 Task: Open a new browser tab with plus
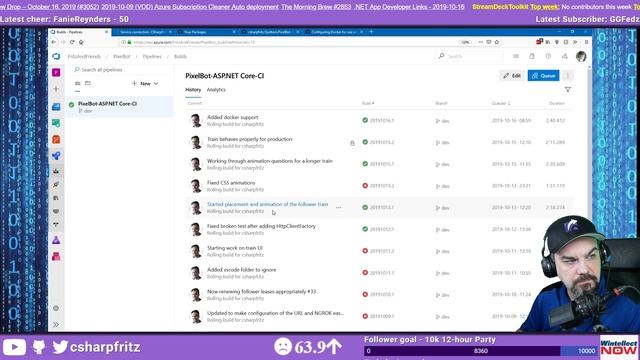tap(371, 32)
